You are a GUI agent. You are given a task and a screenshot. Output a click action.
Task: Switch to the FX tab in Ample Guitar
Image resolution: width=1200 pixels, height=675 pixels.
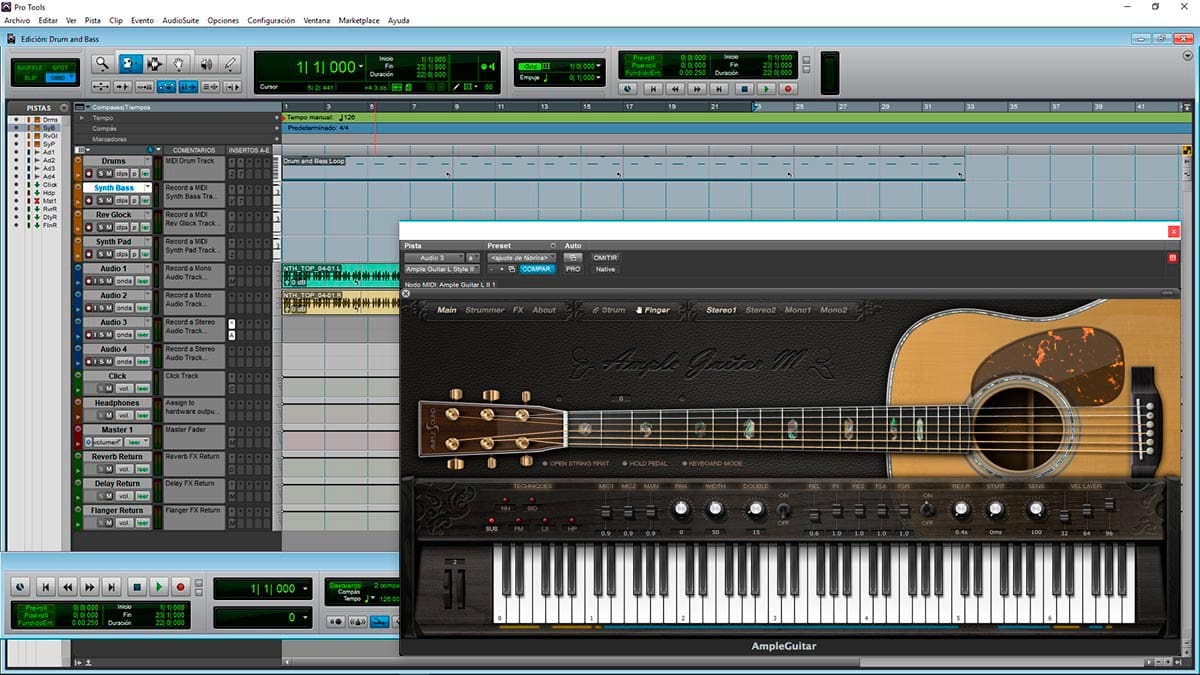pyautogui.click(x=518, y=310)
